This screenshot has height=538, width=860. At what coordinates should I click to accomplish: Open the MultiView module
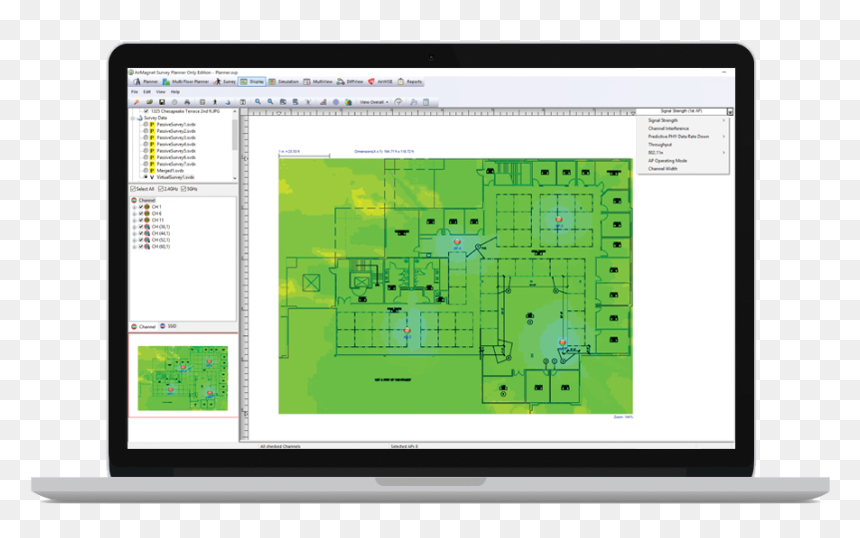point(318,82)
